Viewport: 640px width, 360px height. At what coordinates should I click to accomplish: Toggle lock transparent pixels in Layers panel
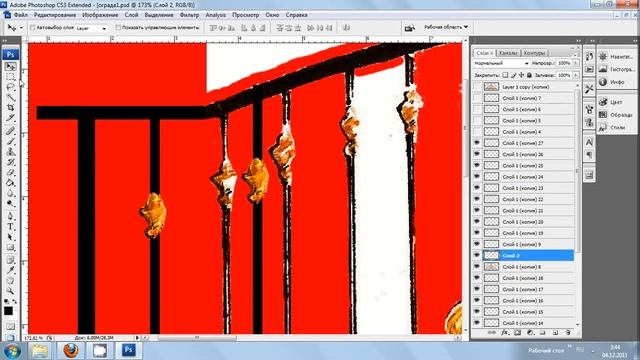[505, 75]
